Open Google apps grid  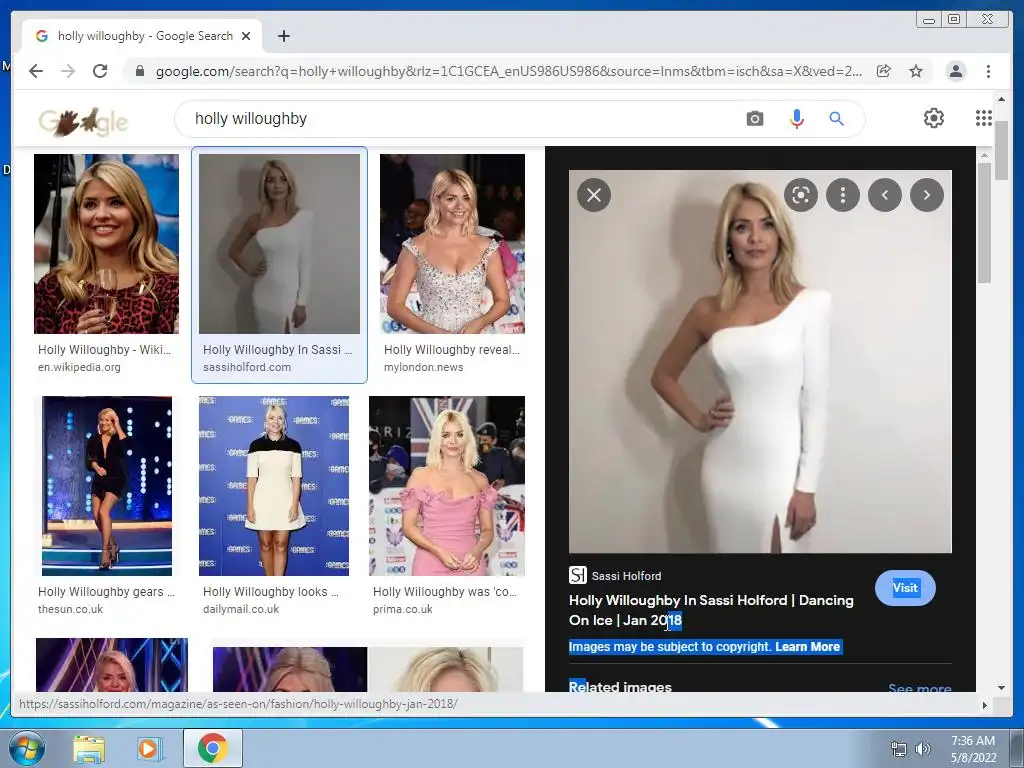(x=984, y=118)
